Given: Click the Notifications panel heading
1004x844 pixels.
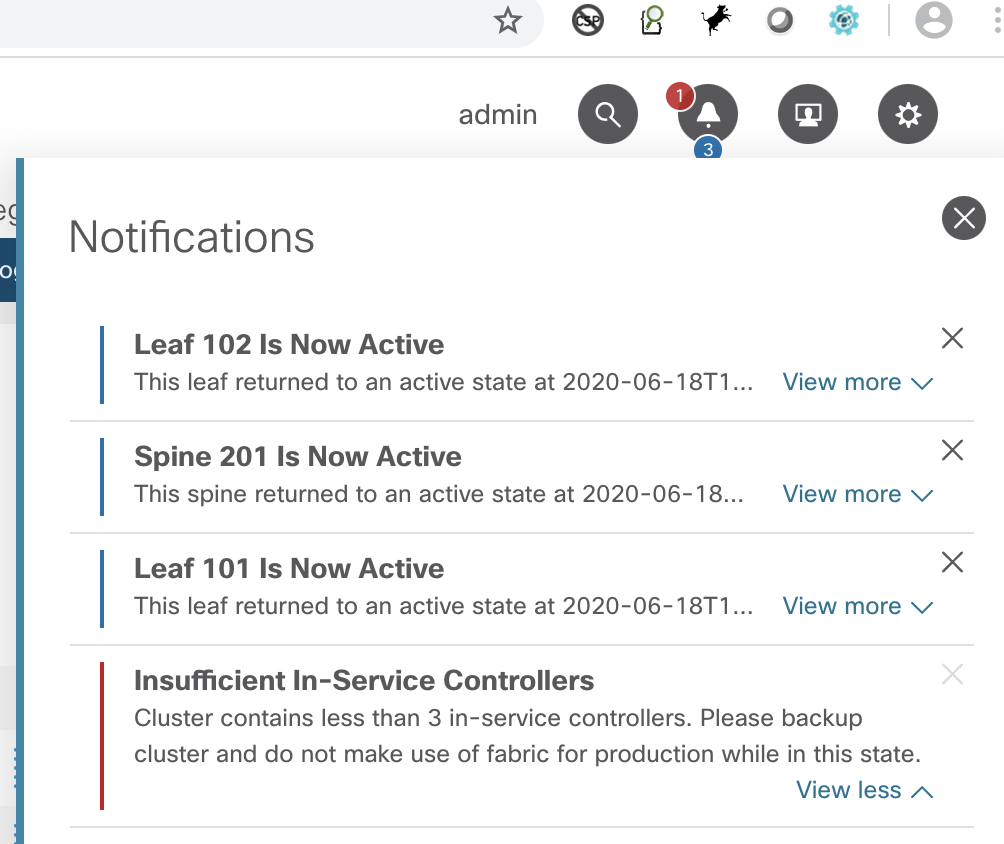Looking at the screenshot, I should (191, 237).
